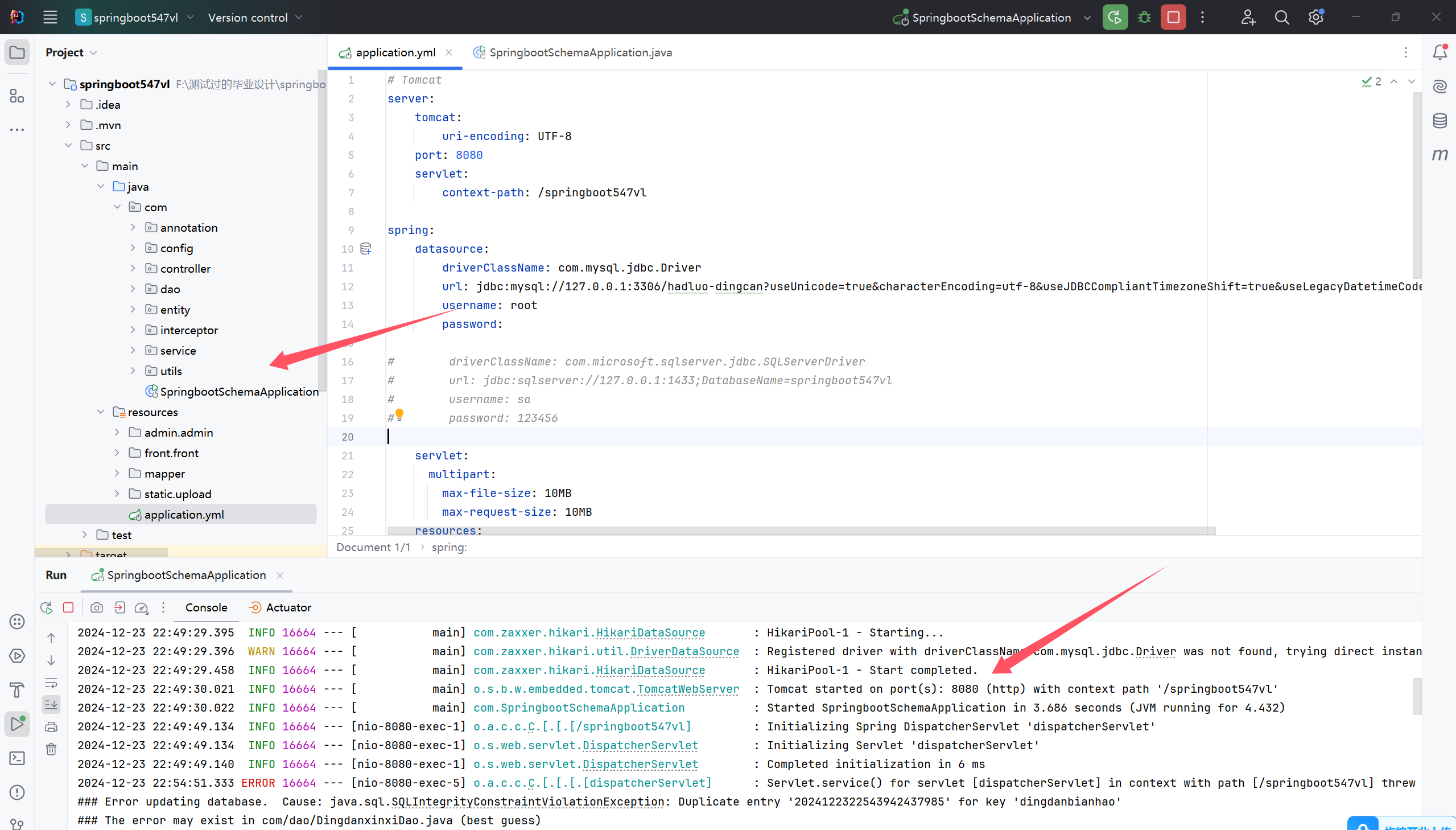Switch to the SpringbootSchemaApplication.java tab
This screenshot has width=1456, height=830.
click(x=579, y=52)
